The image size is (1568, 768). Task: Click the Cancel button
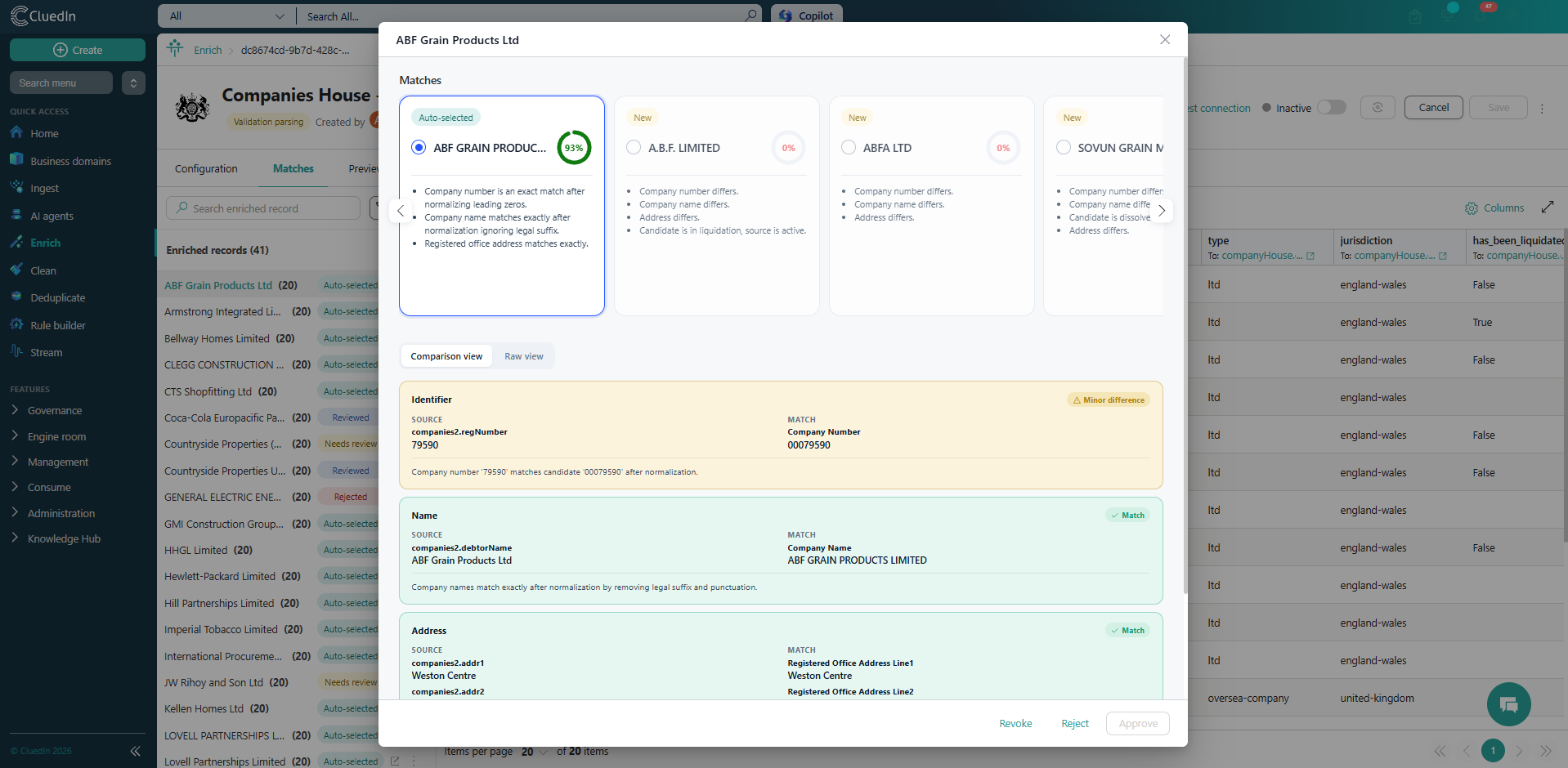tap(1434, 107)
